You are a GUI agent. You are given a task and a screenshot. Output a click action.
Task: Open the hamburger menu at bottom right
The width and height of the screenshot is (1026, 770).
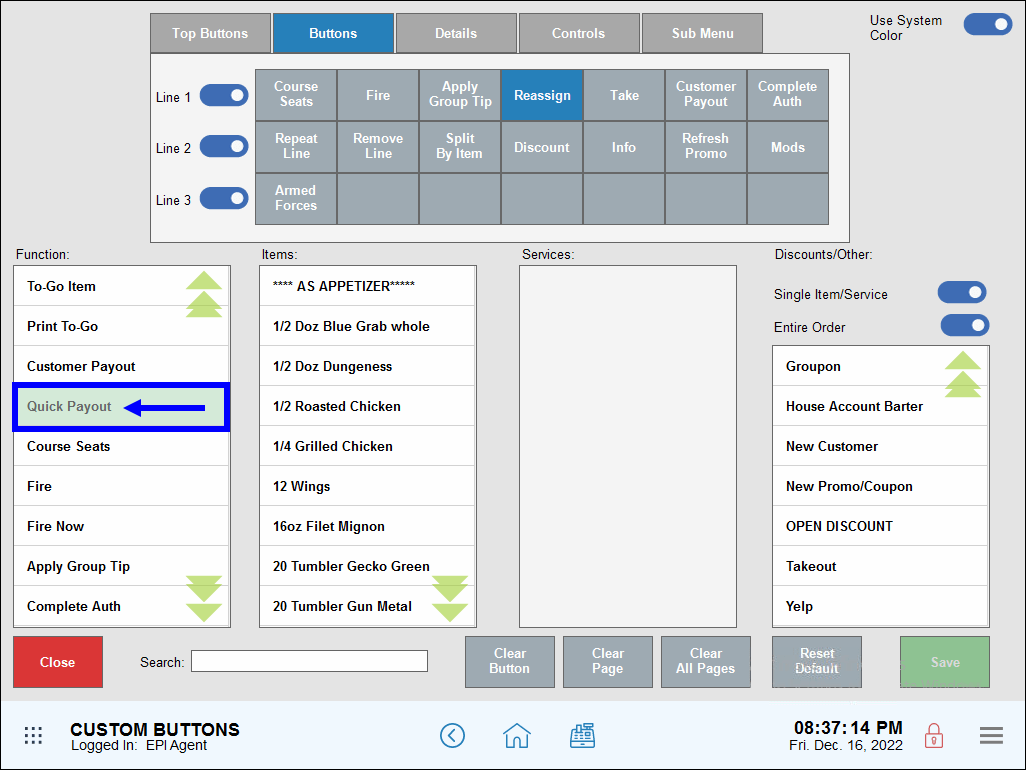[991, 735]
